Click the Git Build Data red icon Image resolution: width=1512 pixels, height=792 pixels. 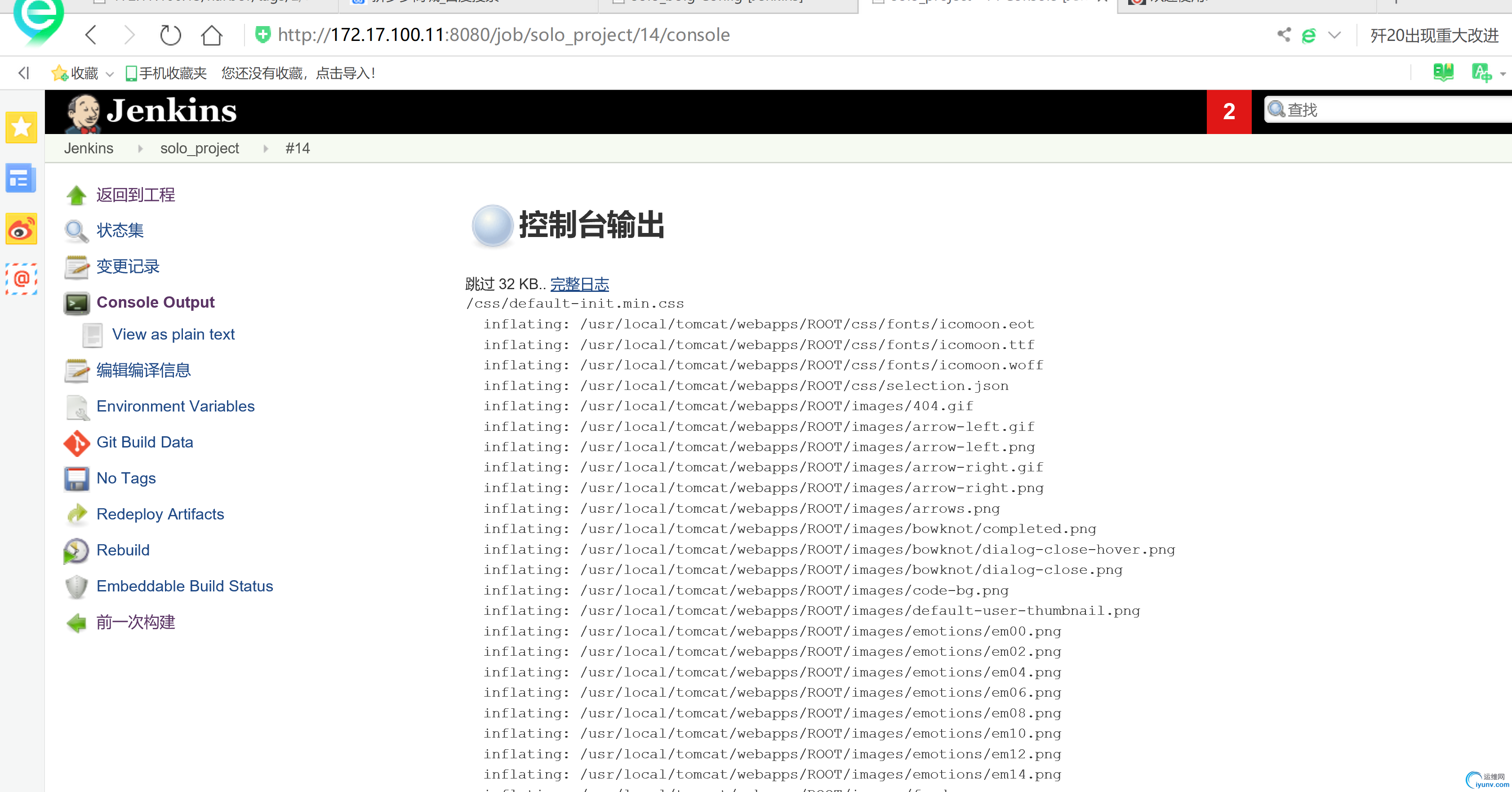76,443
